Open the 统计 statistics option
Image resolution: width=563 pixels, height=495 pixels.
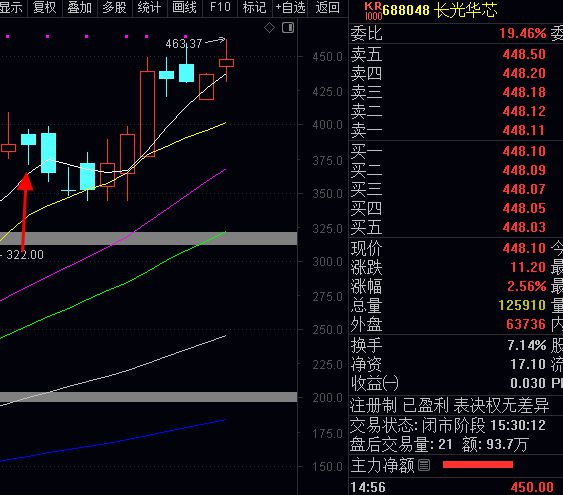(x=149, y=7)
